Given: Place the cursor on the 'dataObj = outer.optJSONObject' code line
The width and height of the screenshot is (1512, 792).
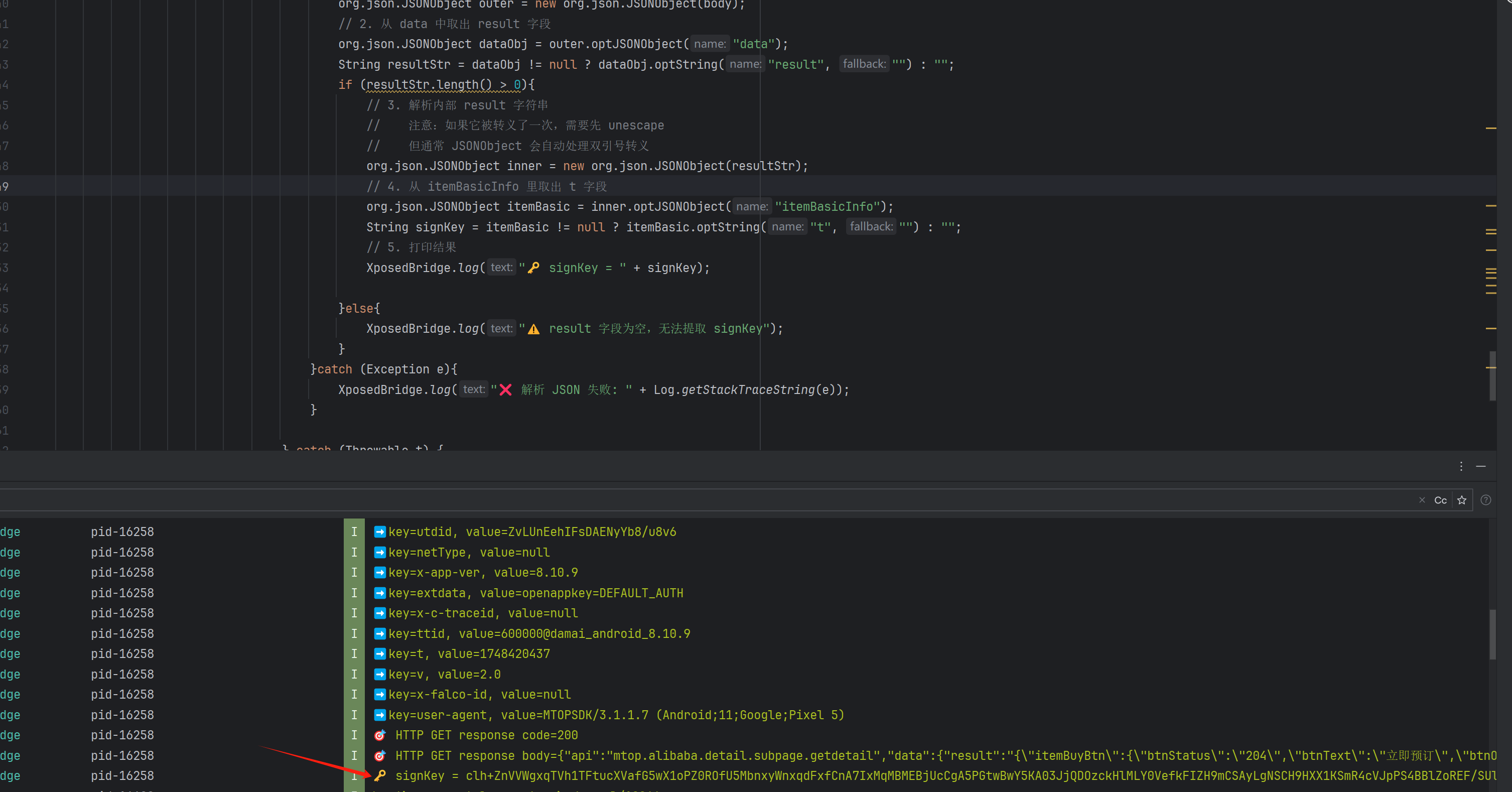Looking at the screenshot, I should pos(563,44).
